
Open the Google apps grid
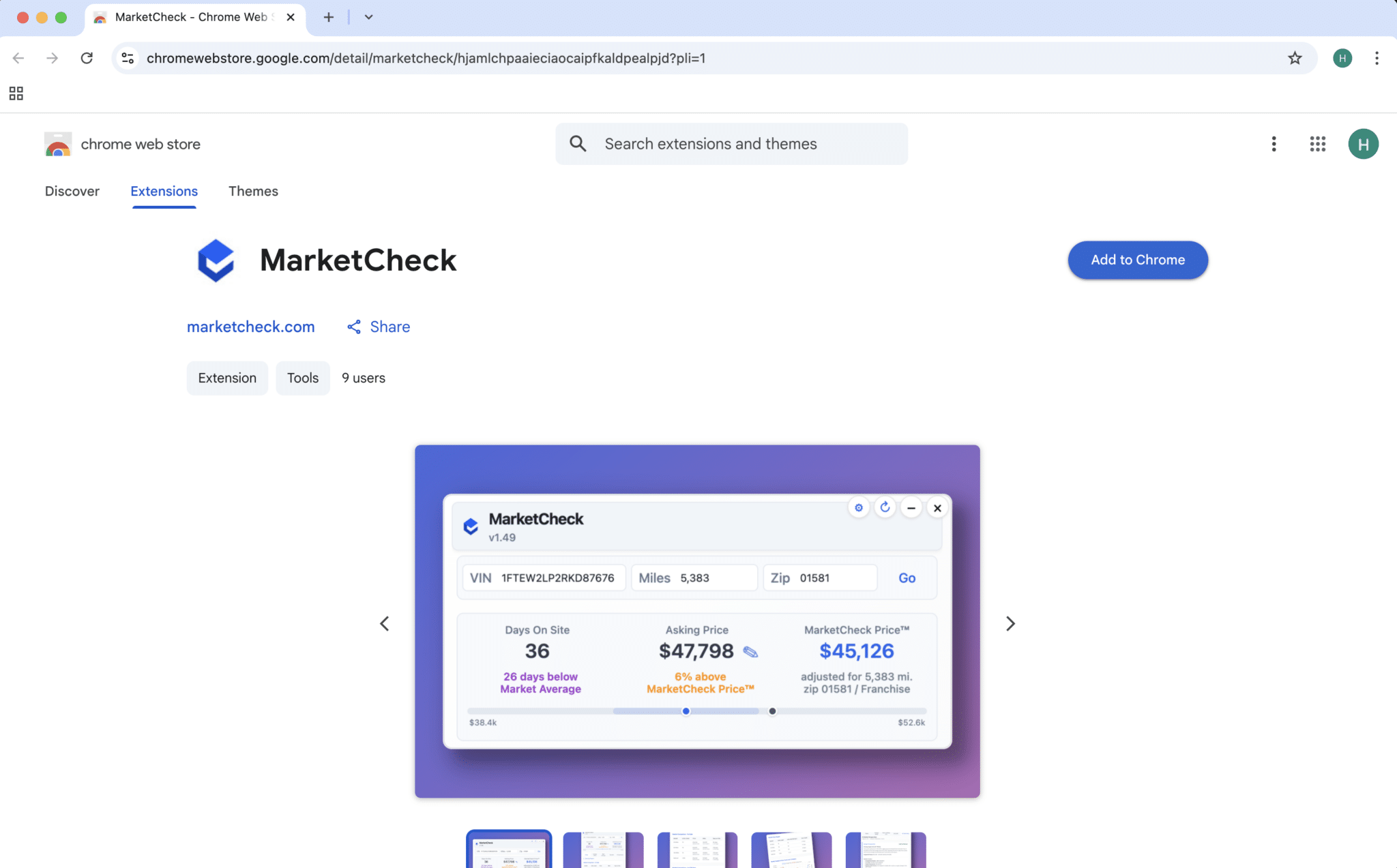[x=1317, y=144]
